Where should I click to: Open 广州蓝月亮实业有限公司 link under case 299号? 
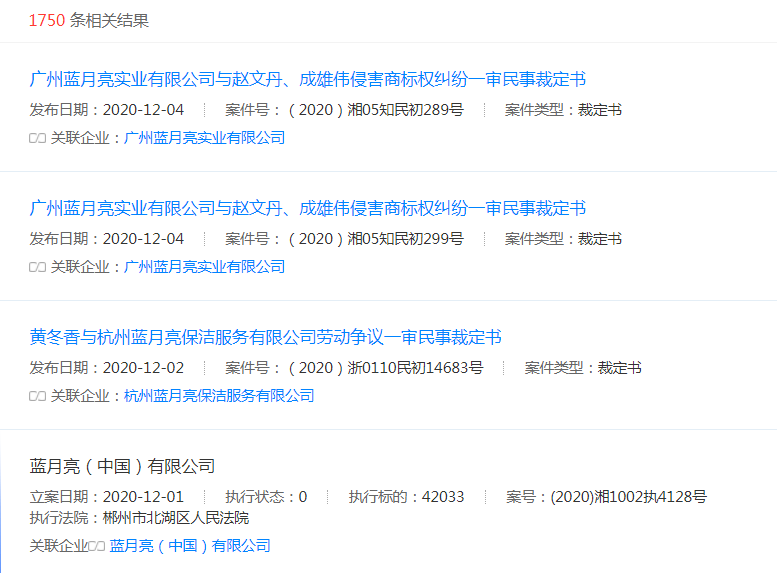[x=204, y=267]
